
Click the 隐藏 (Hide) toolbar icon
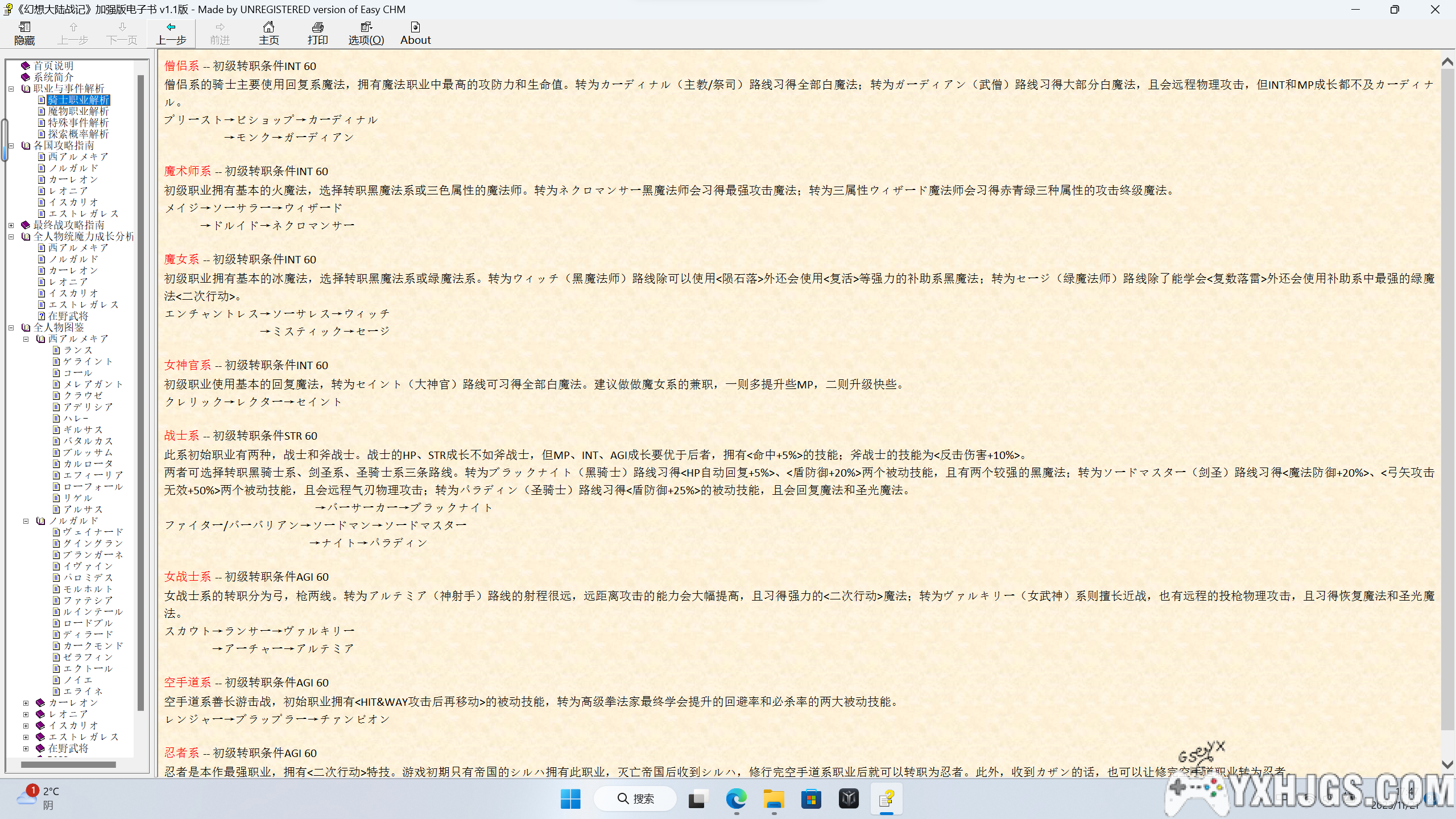(x=24, y=33)
